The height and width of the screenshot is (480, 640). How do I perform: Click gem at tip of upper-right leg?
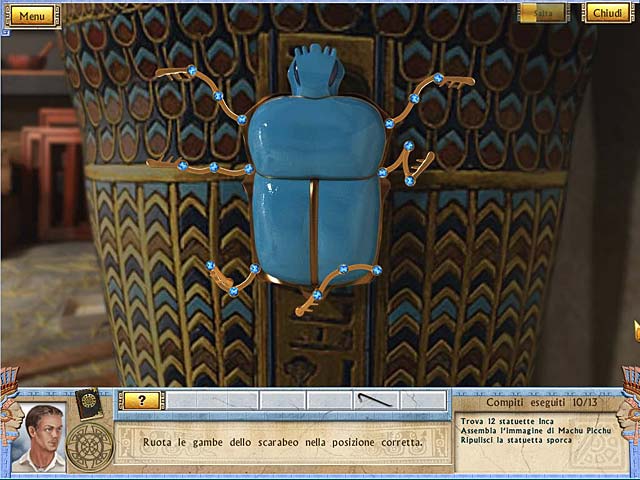tap(438, 78)
